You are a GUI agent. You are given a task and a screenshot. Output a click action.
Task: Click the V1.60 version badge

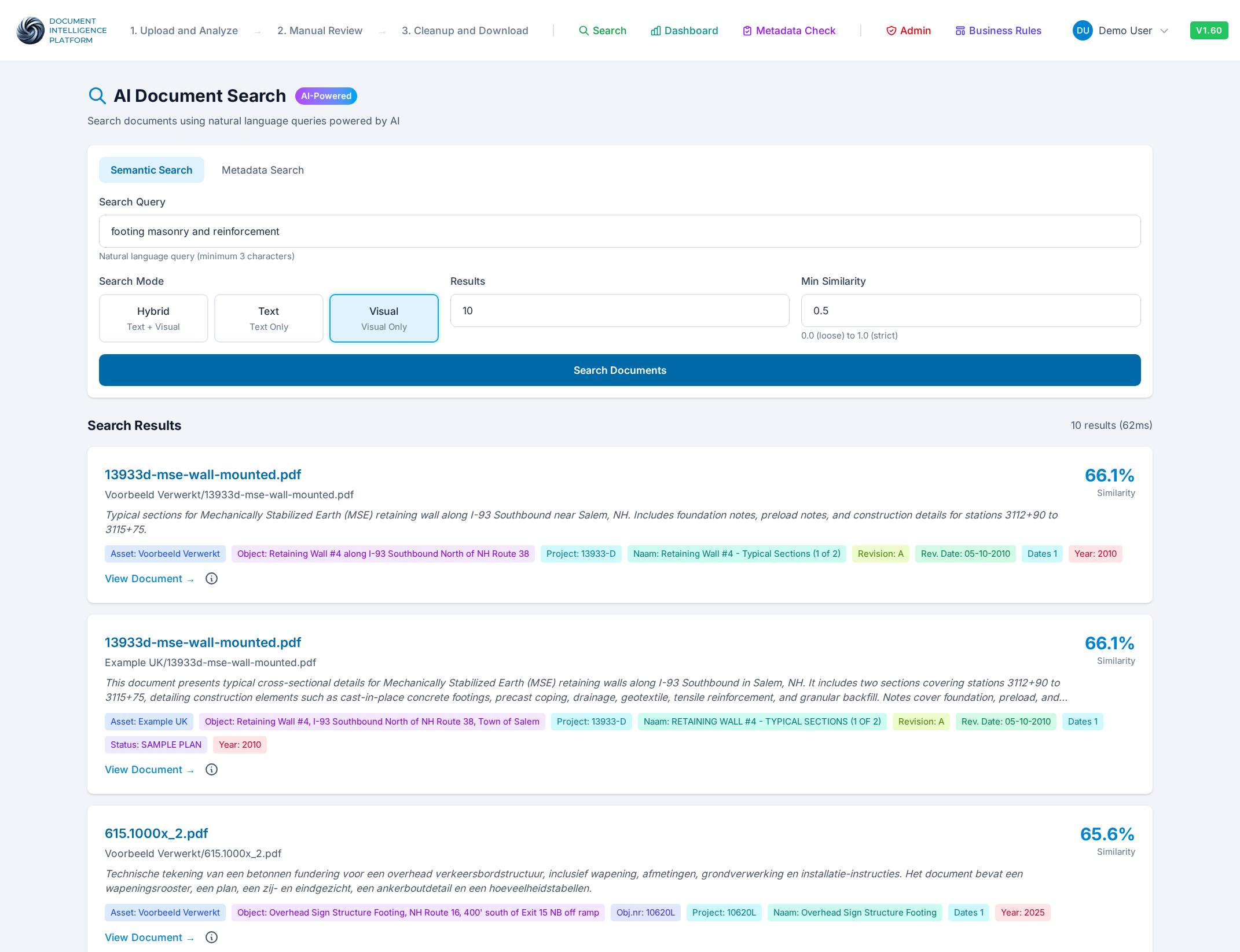click(1209, 31)
